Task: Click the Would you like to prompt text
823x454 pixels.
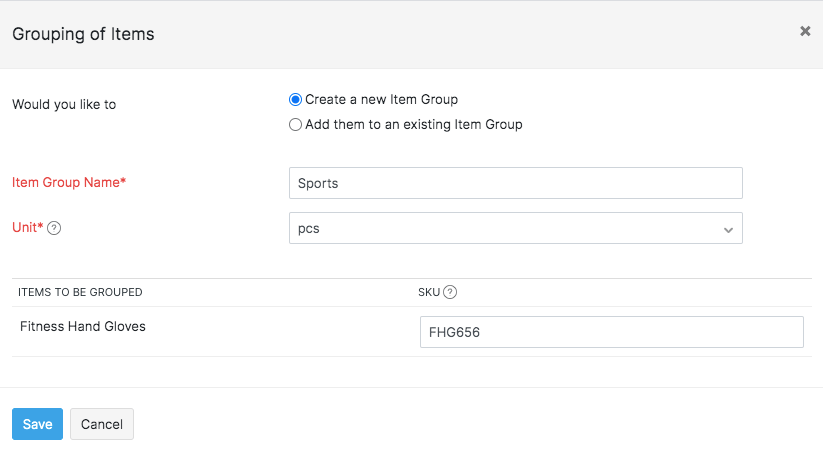Action: pos(64,104)
